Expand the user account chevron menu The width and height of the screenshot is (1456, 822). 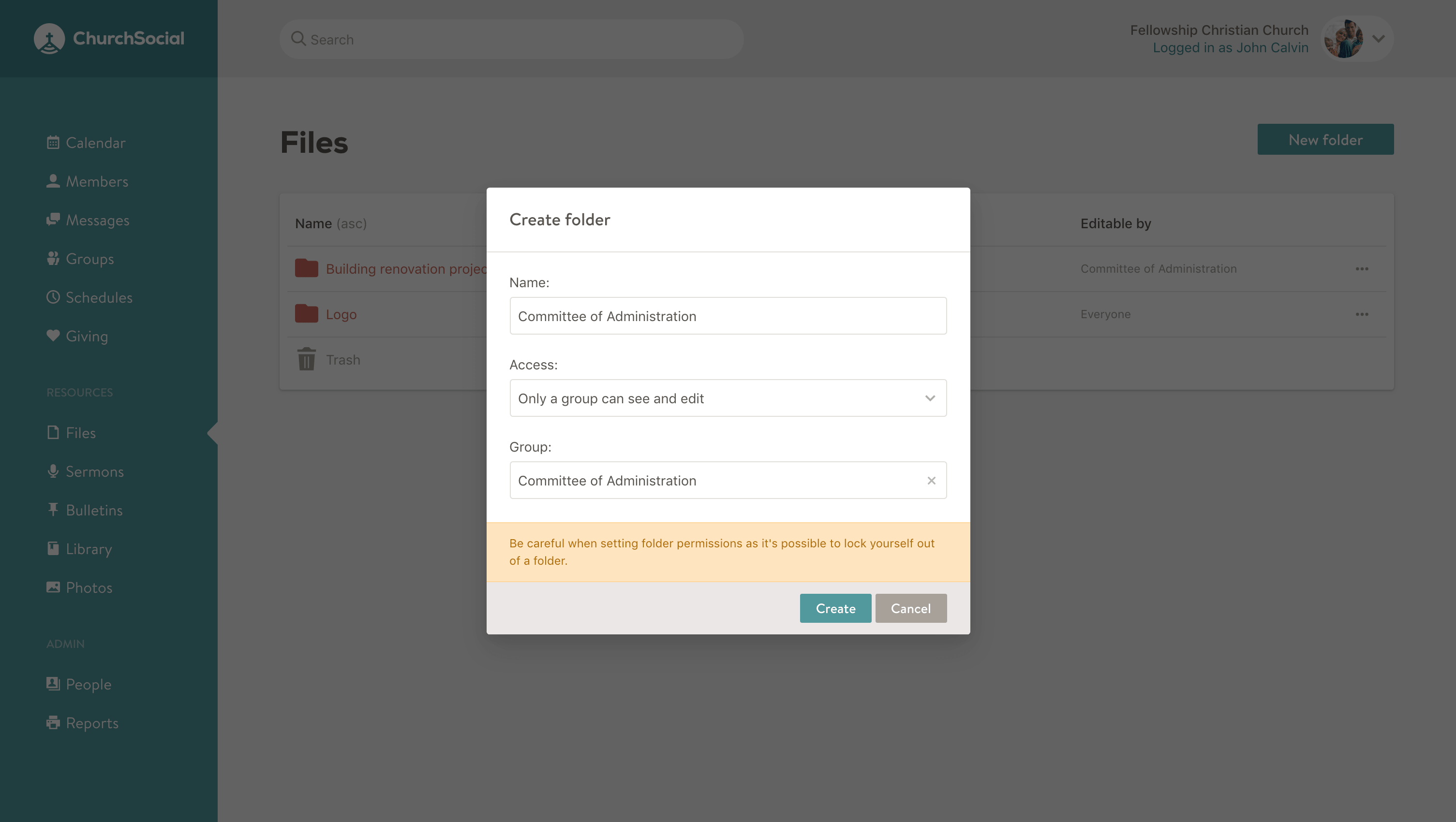click(1378, 38)
